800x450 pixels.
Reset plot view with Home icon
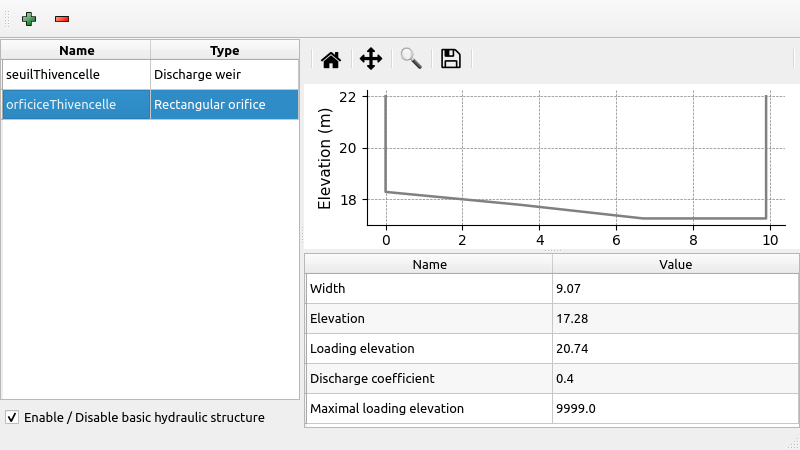[331, 59]
